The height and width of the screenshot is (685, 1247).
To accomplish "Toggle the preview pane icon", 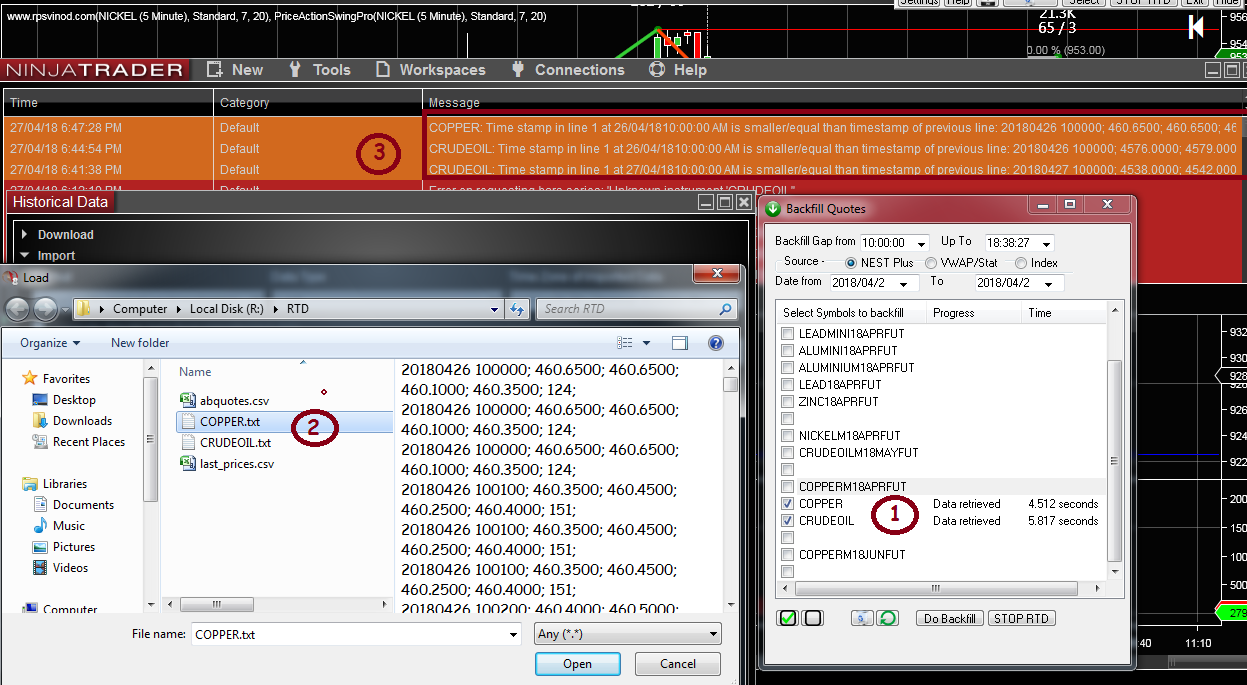I will click(x=680, y=343).
